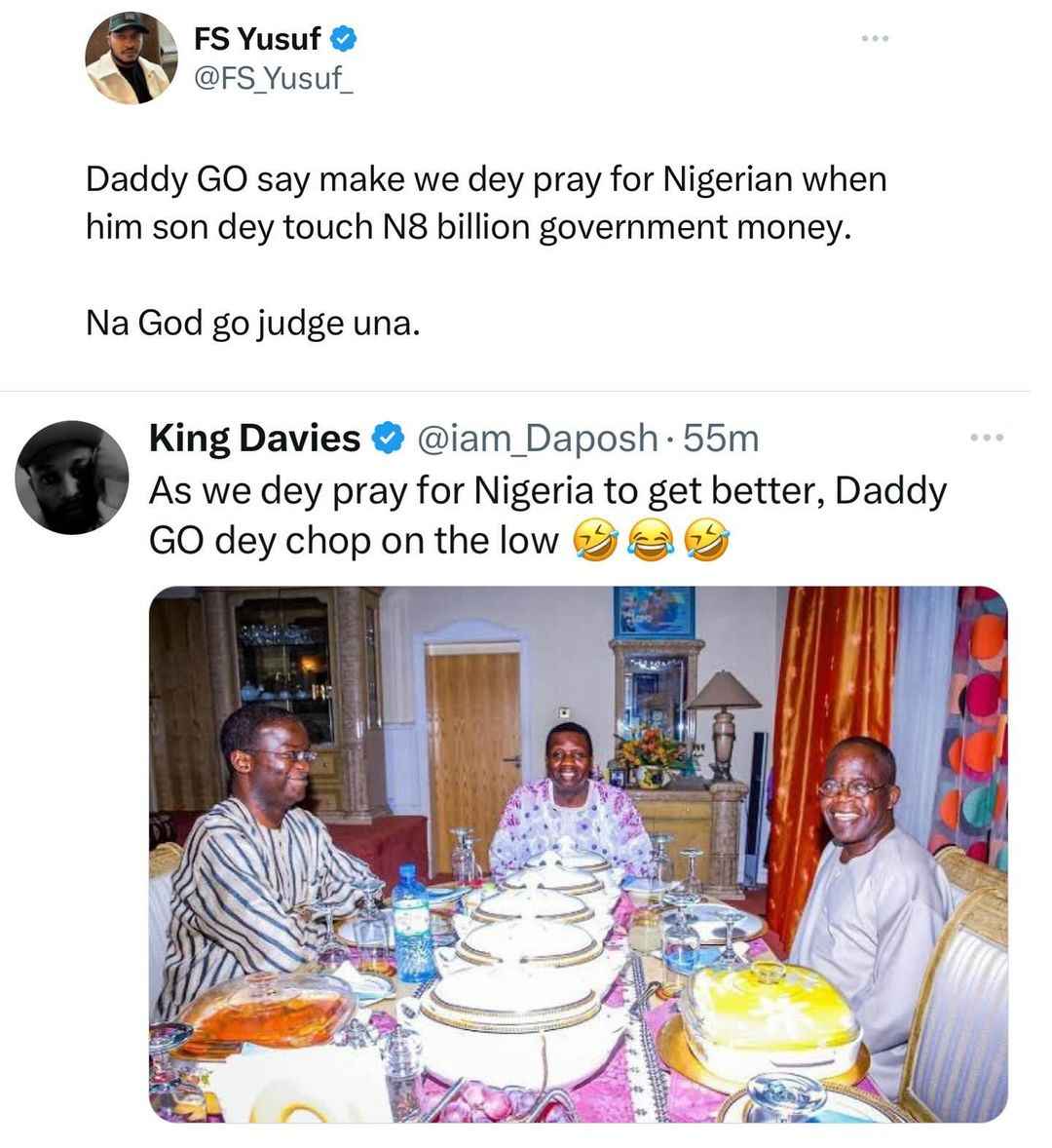Viewport: 1052px width, 1148px height.
Task: Expand more options on King Davies' tweet
Action: 986,438
